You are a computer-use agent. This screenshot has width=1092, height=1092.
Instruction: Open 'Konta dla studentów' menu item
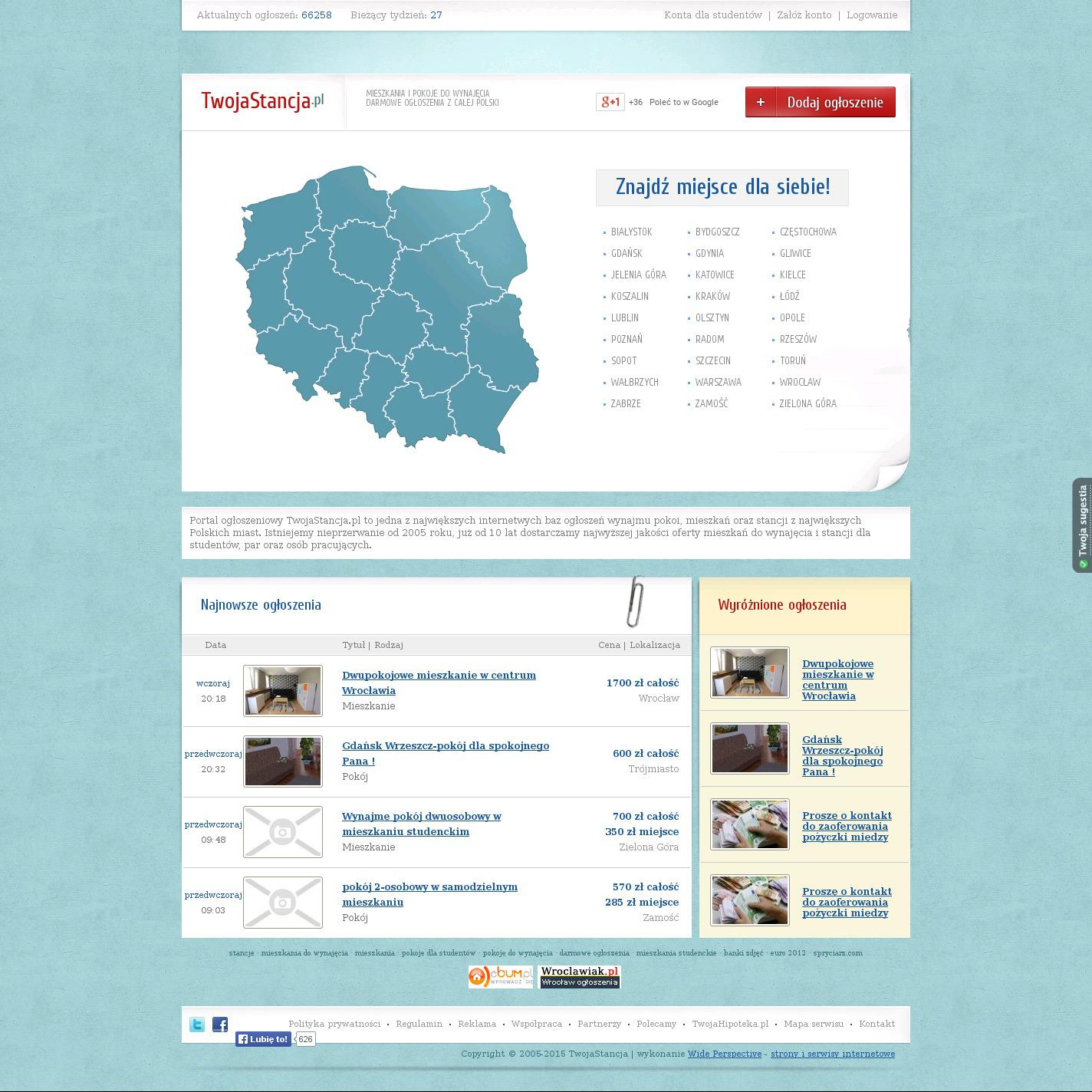pos(712,15)
